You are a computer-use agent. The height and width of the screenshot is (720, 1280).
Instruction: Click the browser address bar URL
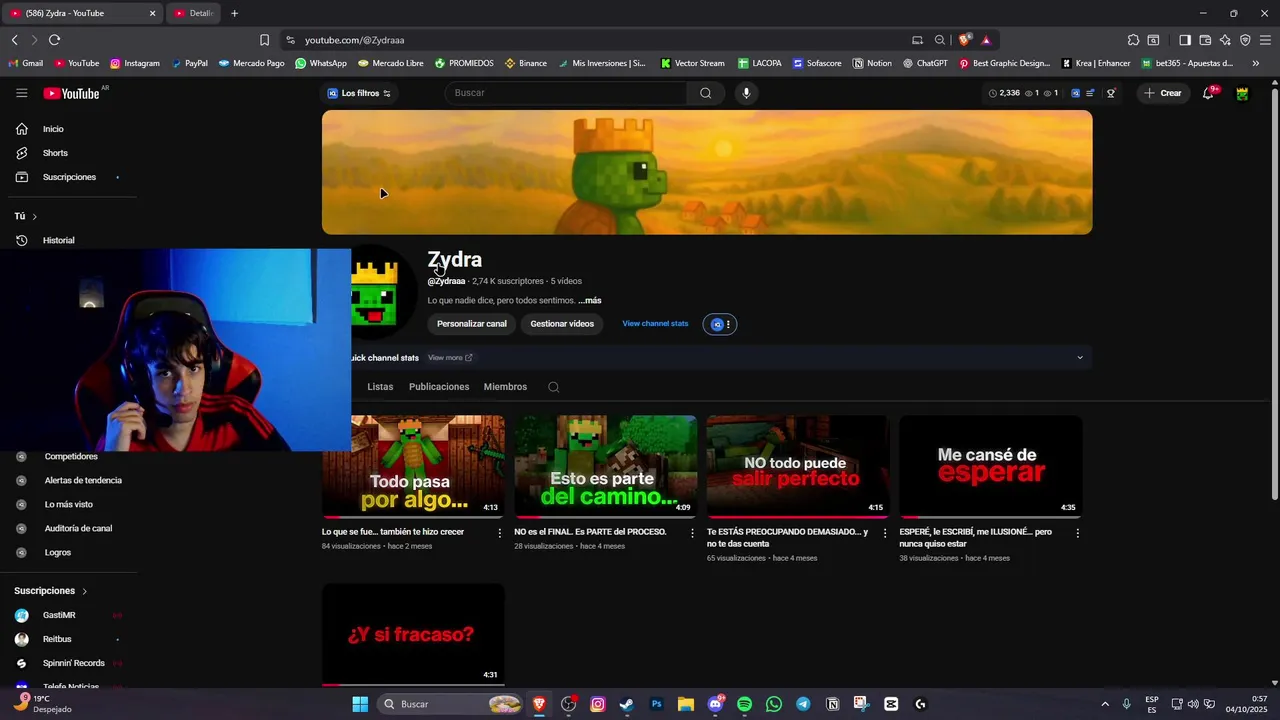click(355, 40)
